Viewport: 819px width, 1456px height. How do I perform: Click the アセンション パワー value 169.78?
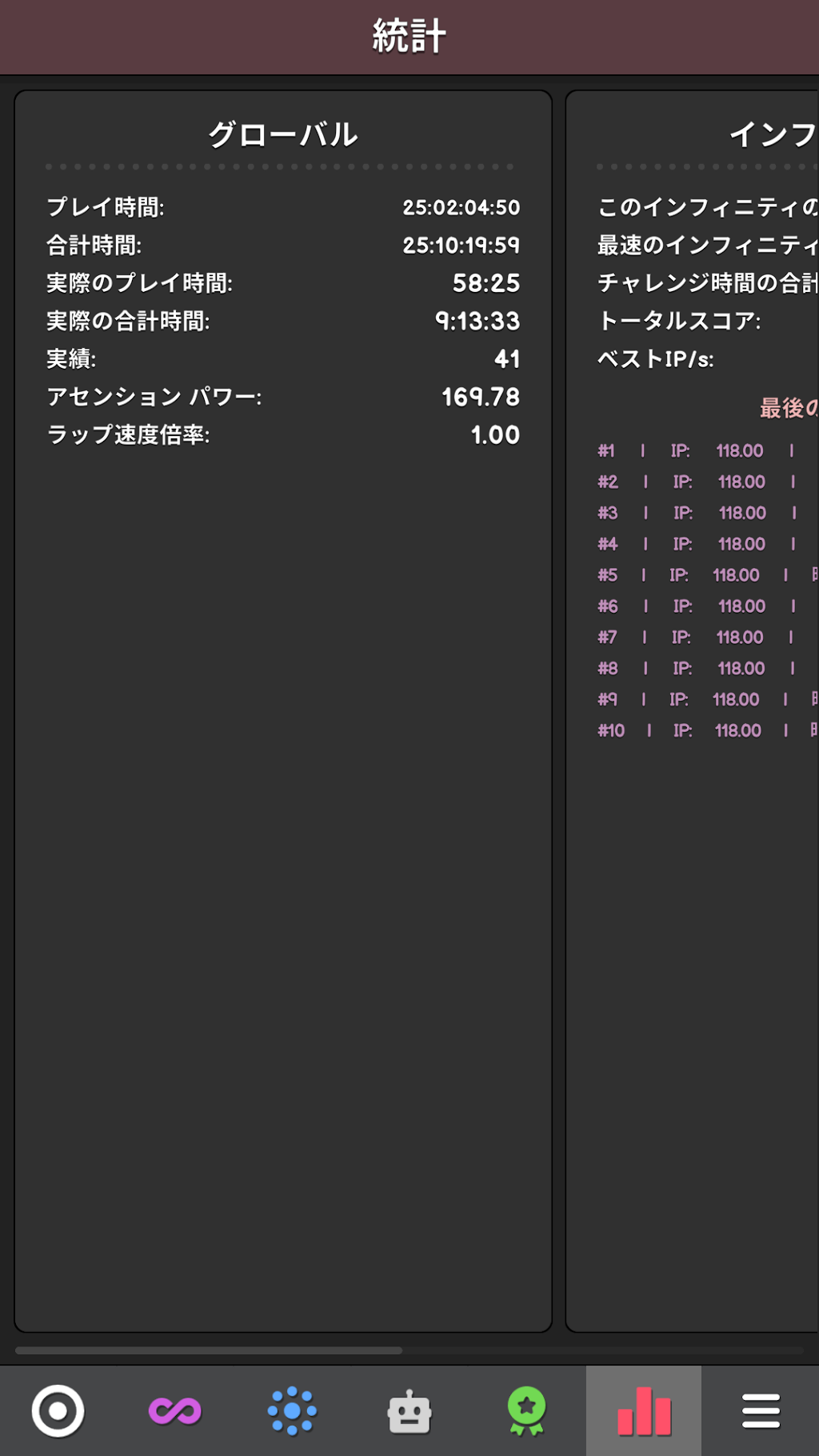pyautogui.click(x=481, y=397)
